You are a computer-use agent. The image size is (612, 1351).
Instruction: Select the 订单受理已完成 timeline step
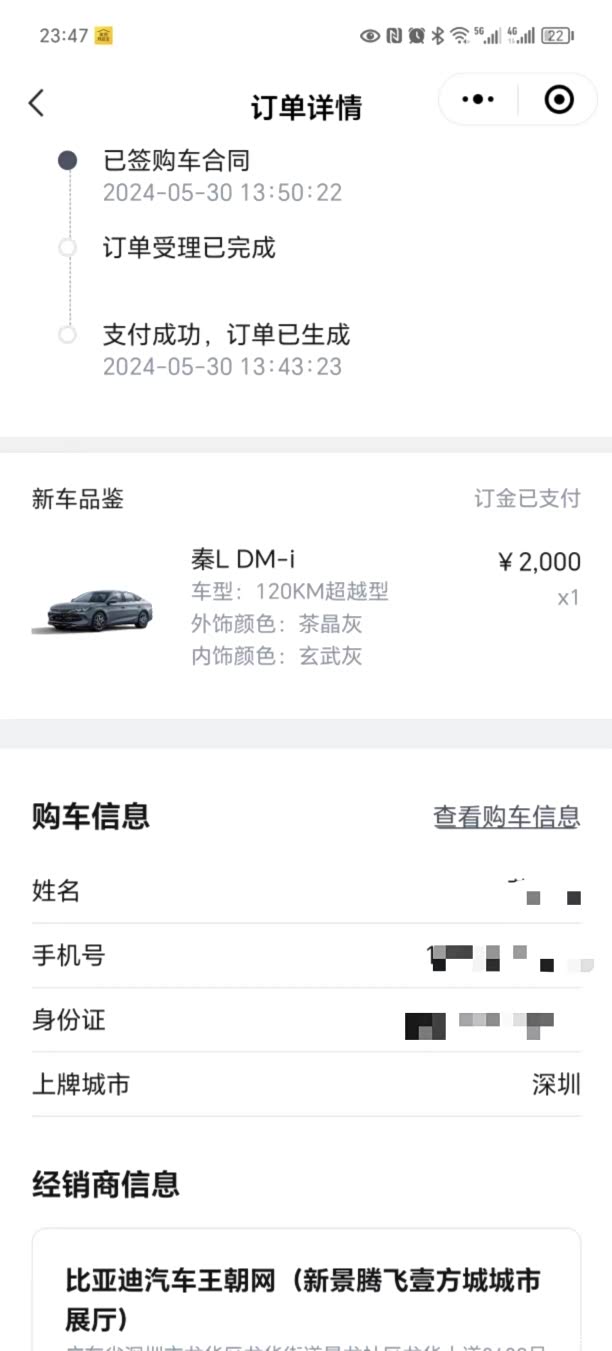(x=189, y=248)
